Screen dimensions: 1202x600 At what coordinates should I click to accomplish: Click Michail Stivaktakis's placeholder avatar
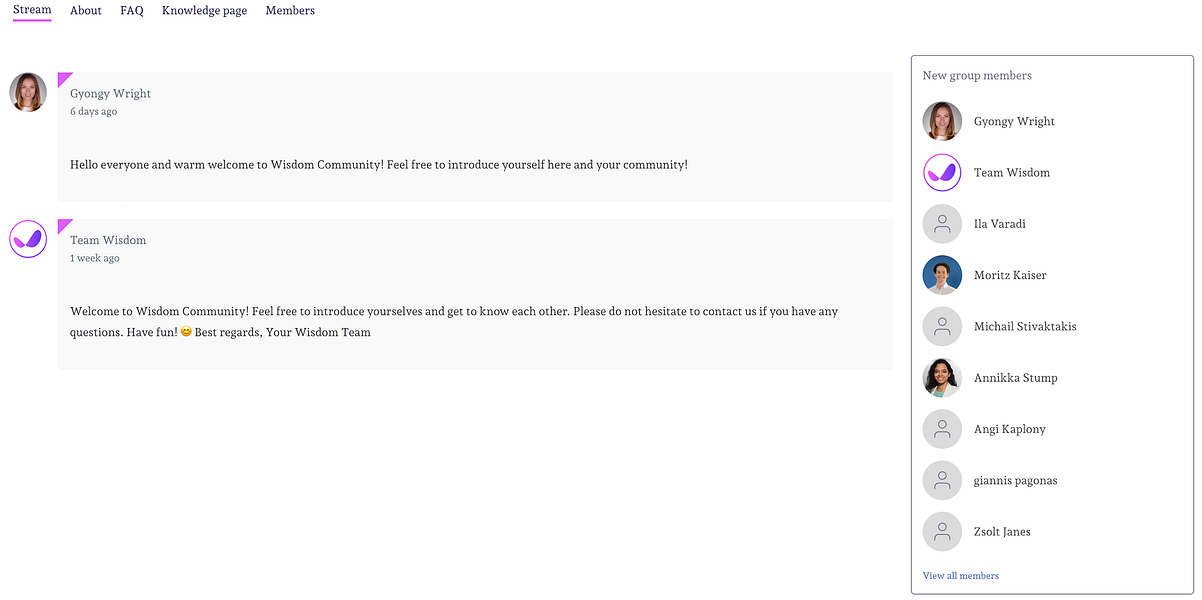click(942, 327)
